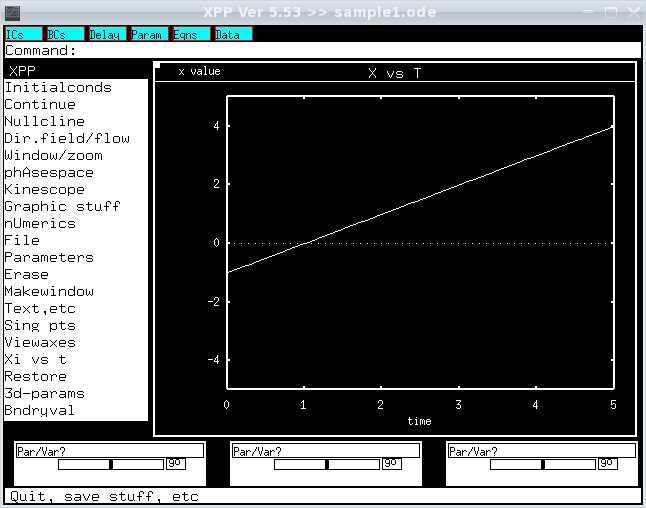
Task: Click the small square in graph window corner
Action: coord(157,65)
